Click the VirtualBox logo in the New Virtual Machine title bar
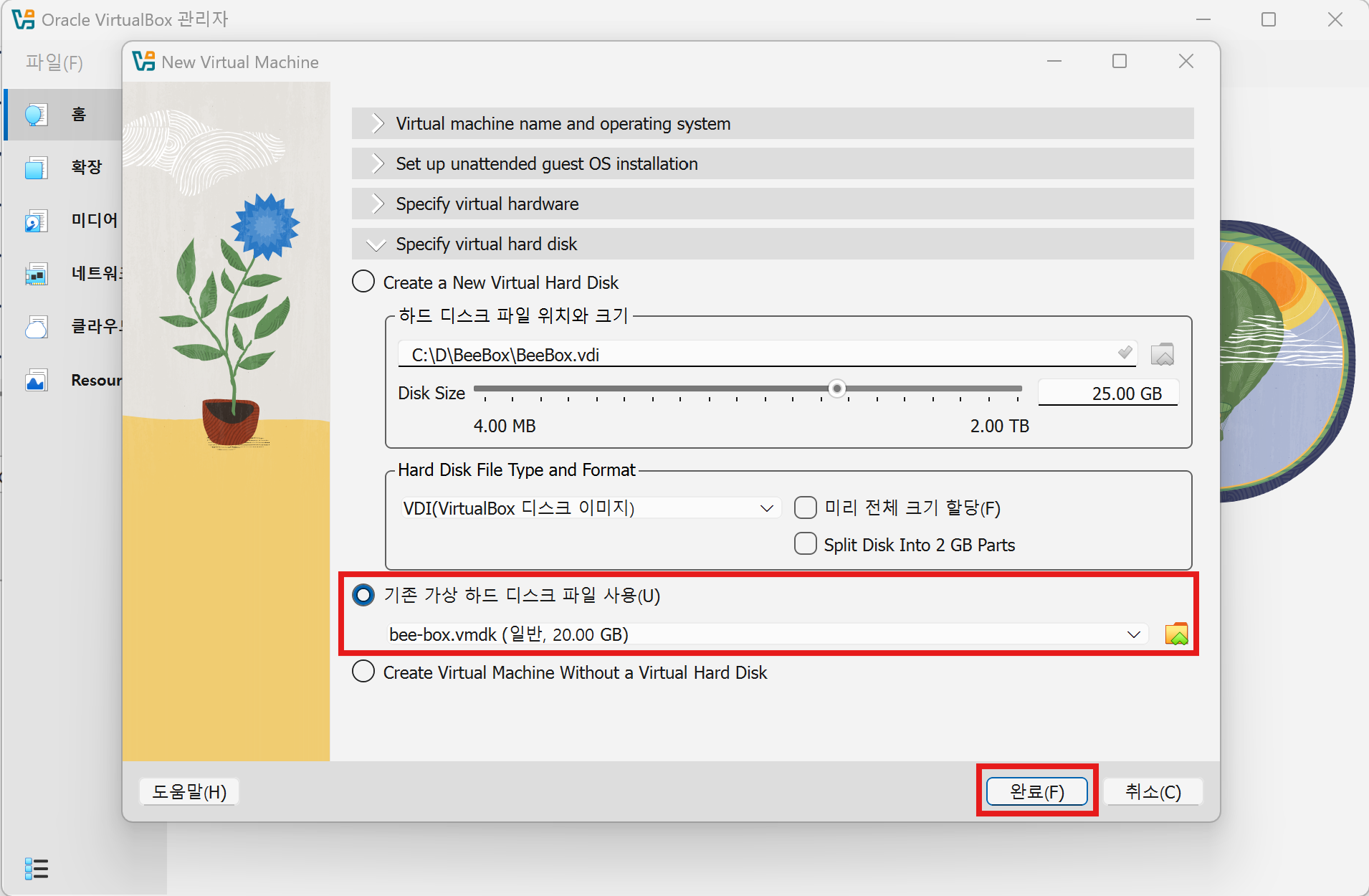 [143, 62]
